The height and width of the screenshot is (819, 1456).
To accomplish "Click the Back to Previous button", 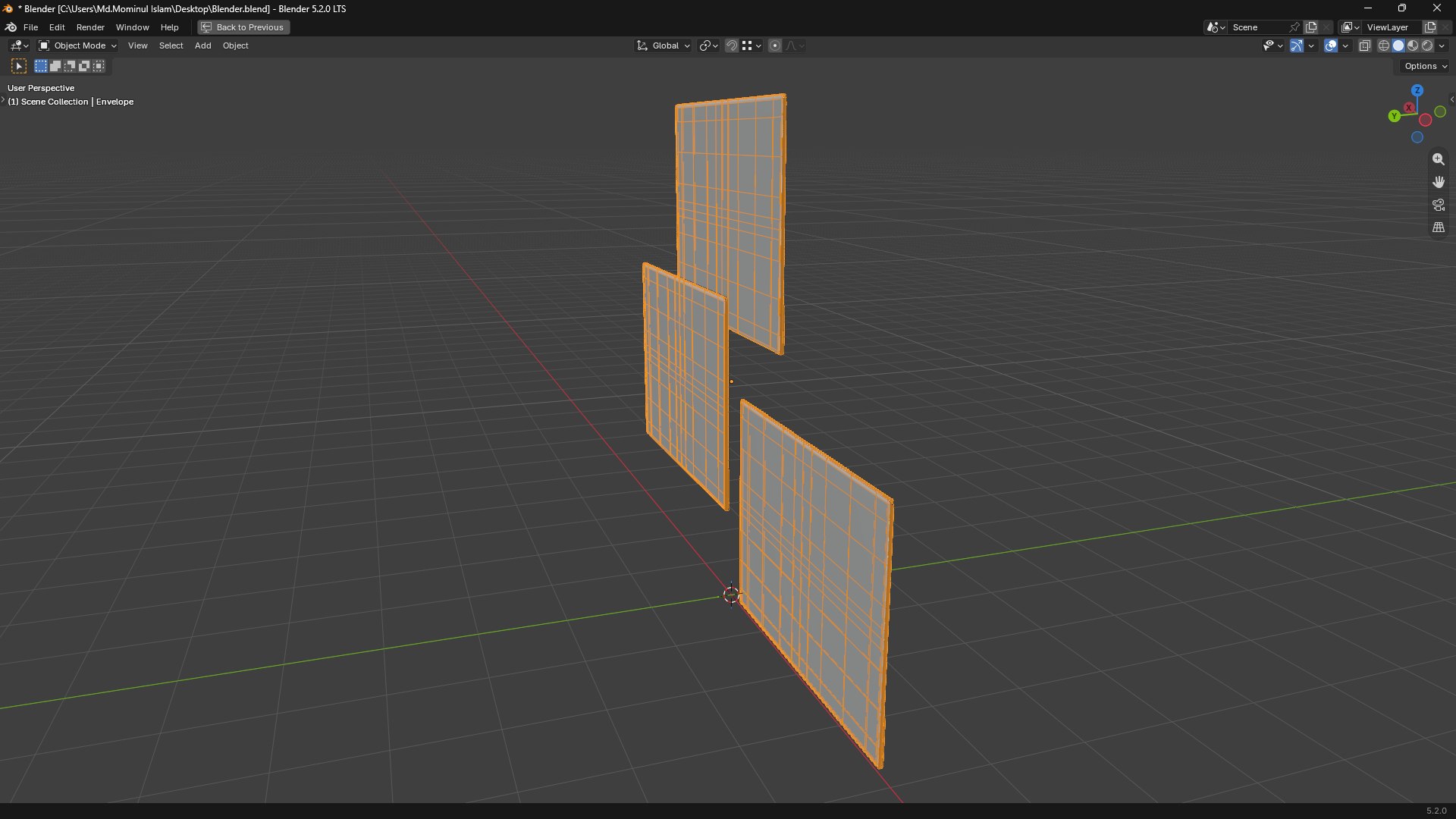I will [x=243, y=27].
